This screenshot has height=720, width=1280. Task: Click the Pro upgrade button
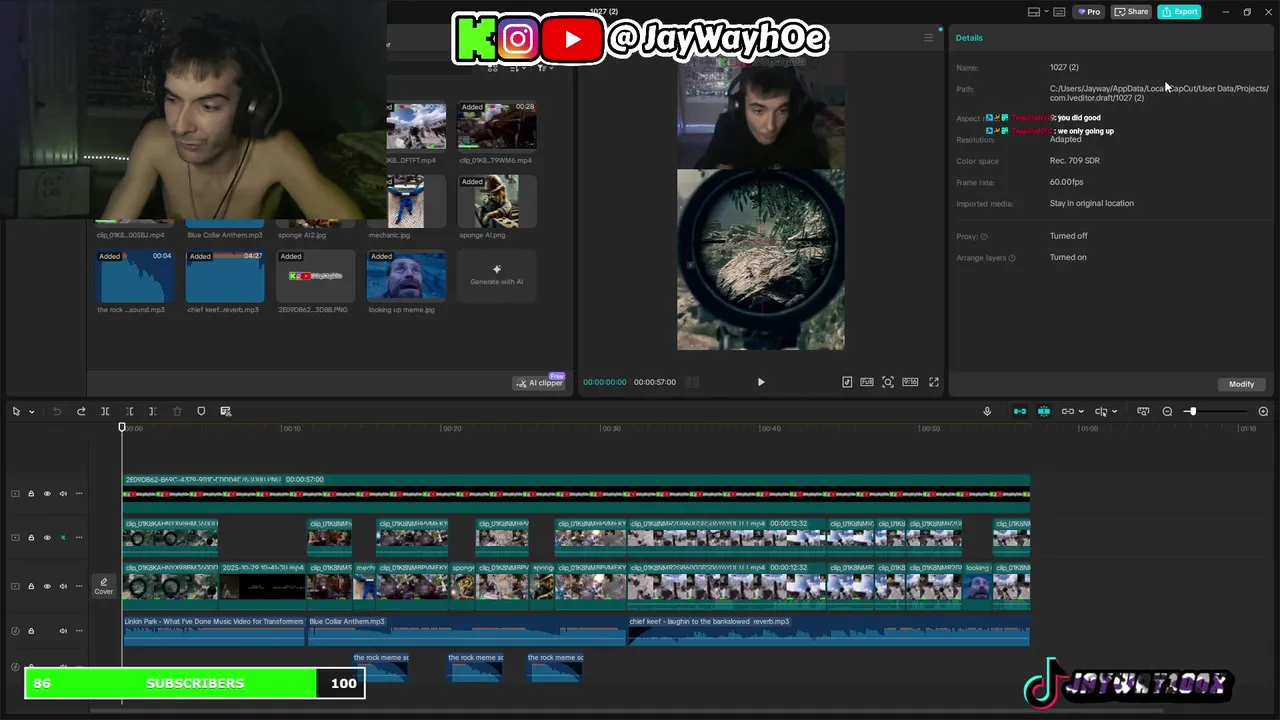1089,12
